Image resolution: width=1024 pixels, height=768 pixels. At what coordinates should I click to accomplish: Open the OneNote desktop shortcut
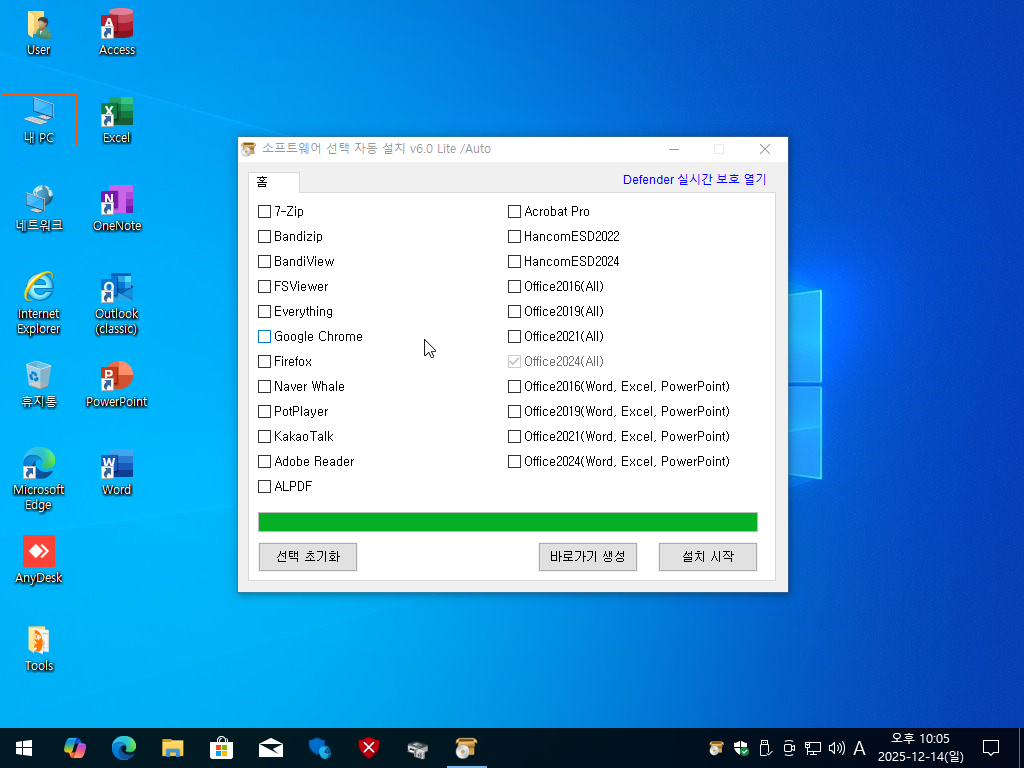point(117,208)
